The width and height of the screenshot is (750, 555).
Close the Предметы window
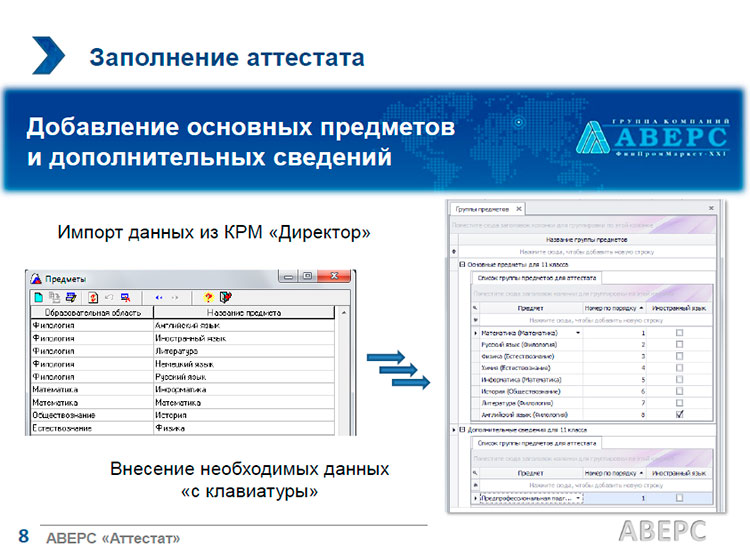click(334, 276)
